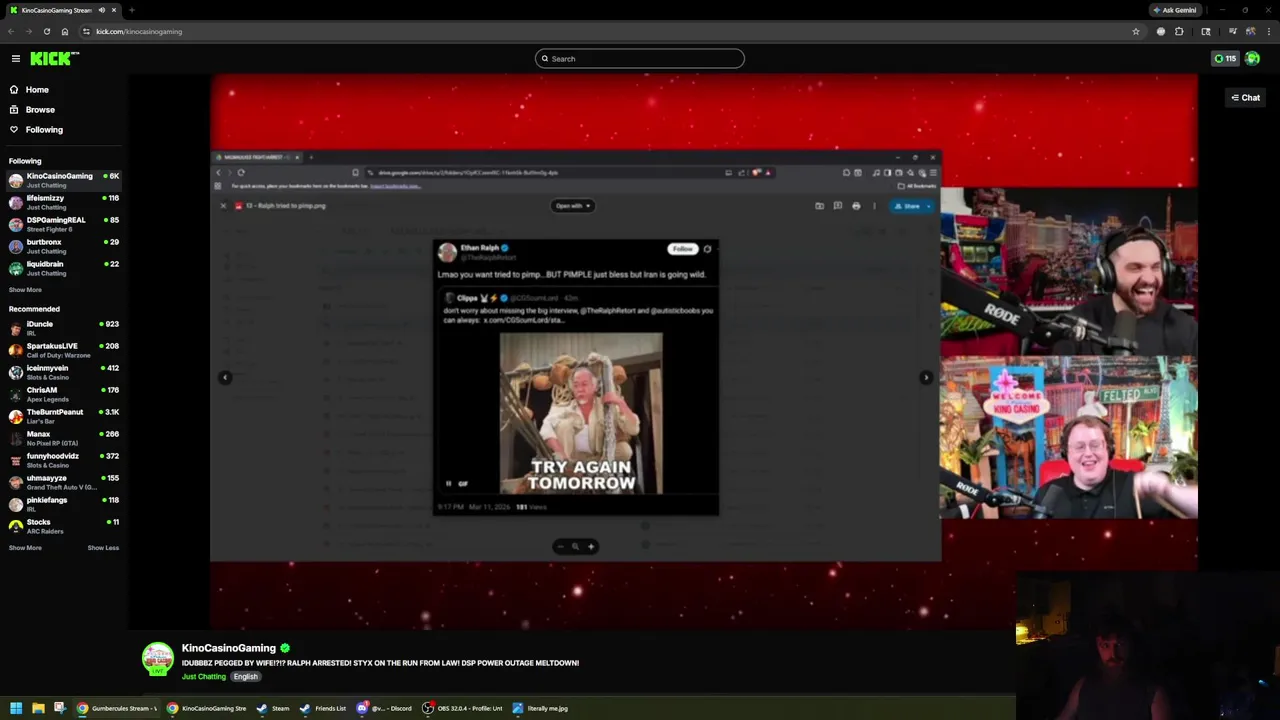Open Discord from taskbar
1280x720 pixels.
[385, 708]
